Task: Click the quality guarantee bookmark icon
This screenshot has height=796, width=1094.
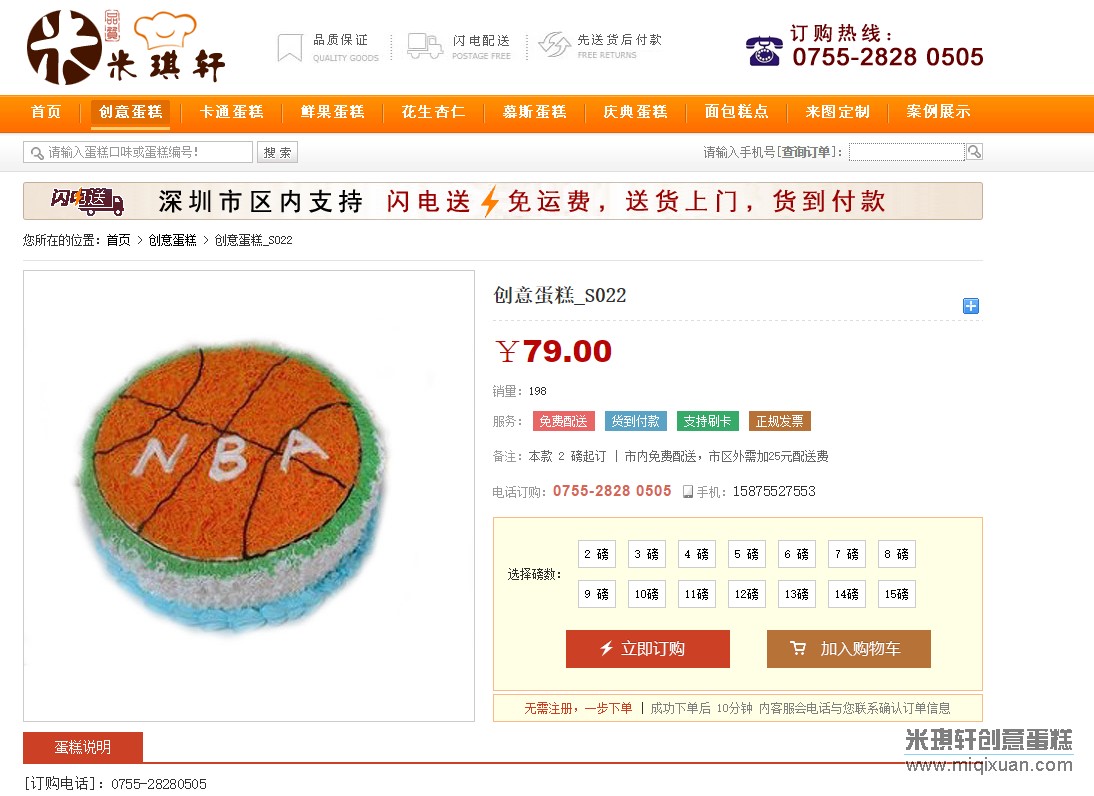Action: (290, 47)
